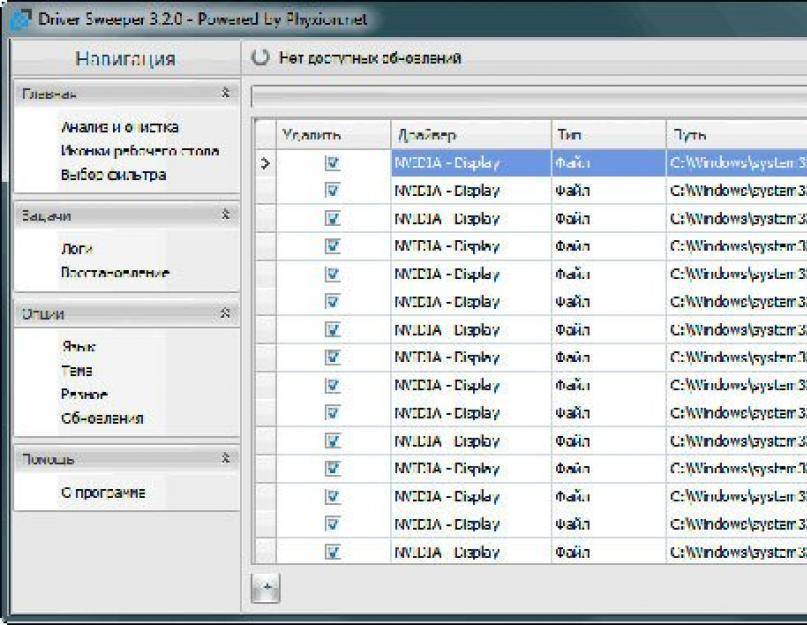
Task: Uncheck the Удалить checkbox in the bottom visible row
Action: click(332, 552)
